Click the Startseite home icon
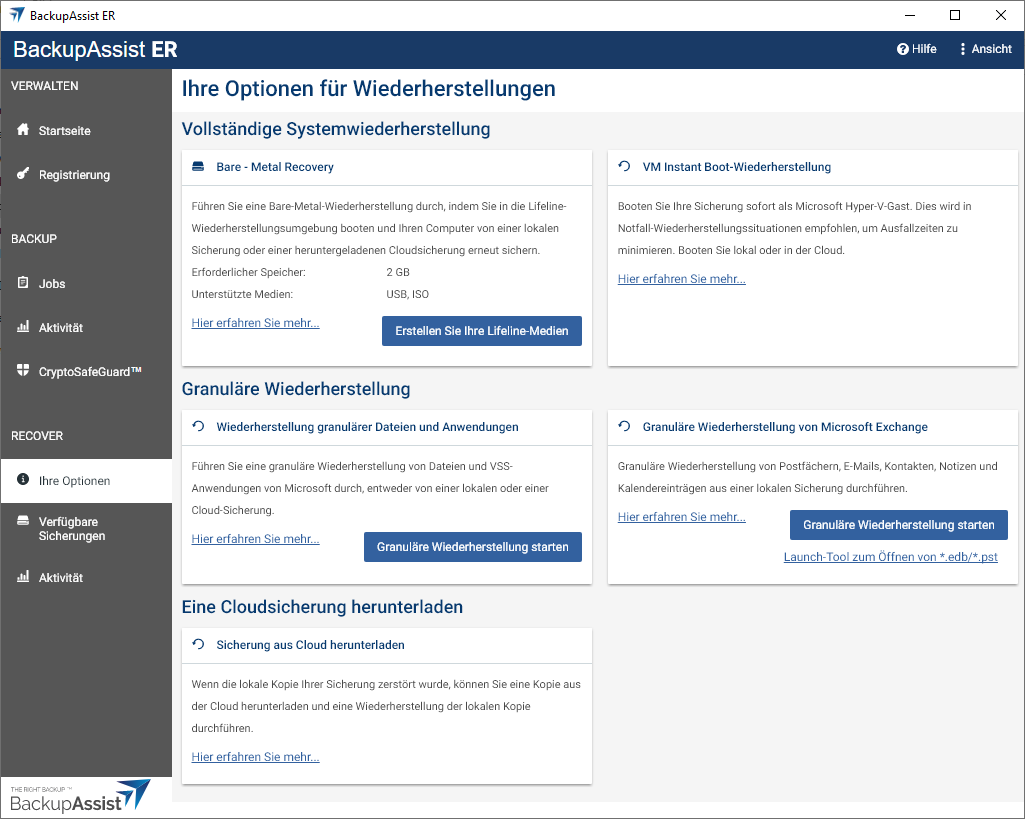Viewport: 1025px width, 819px height. click(23, 130)
